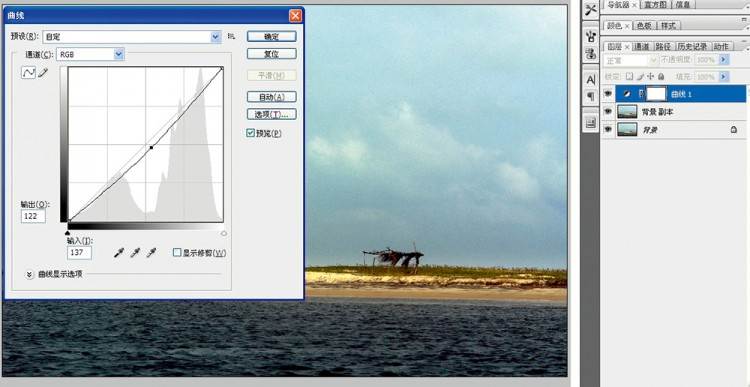Screen dimensions: 750x387
Task: Click the 确定 button
Action: pyautogui.click(x=272, y=37)
